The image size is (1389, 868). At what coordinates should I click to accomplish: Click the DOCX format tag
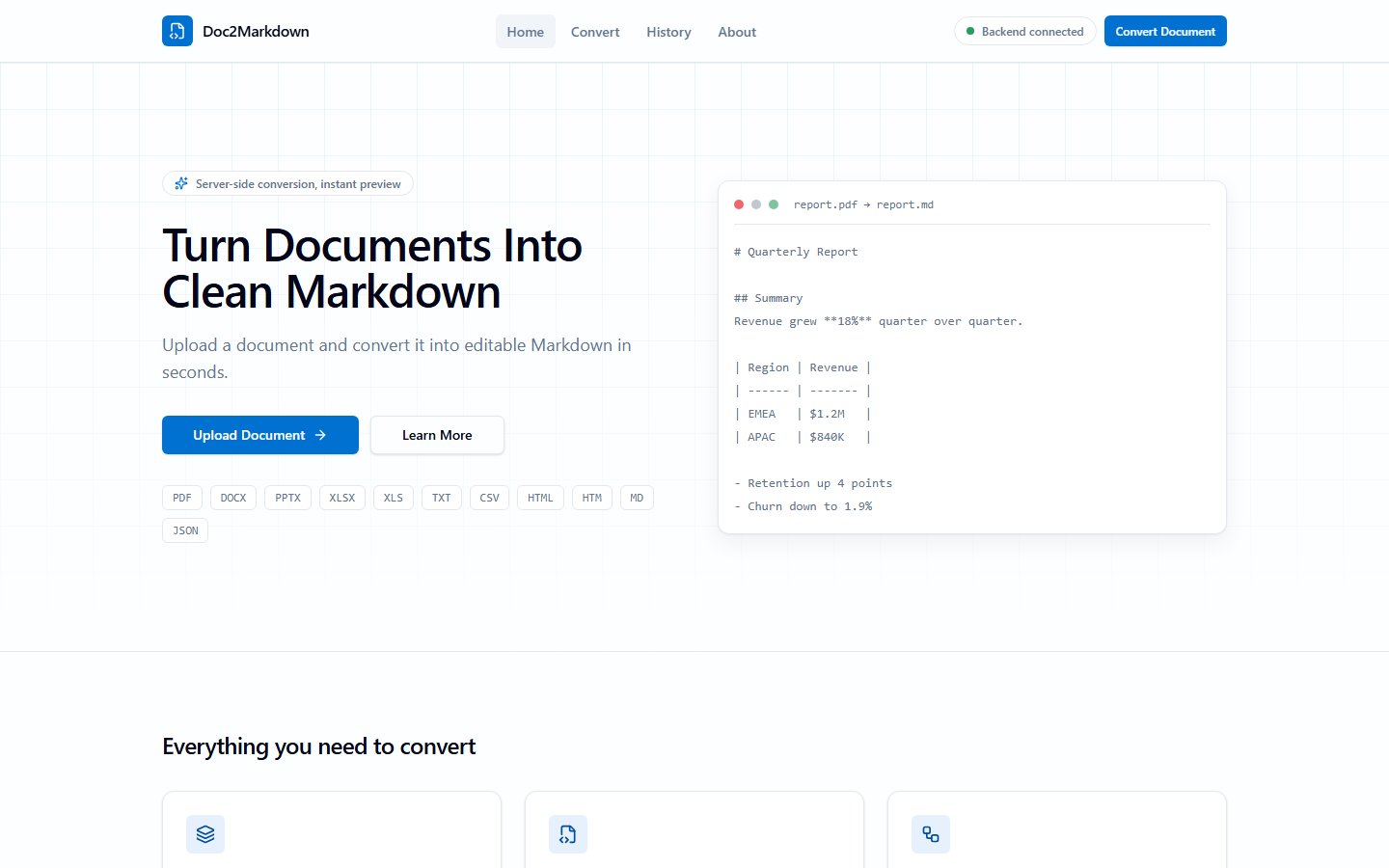pos(233,498)
